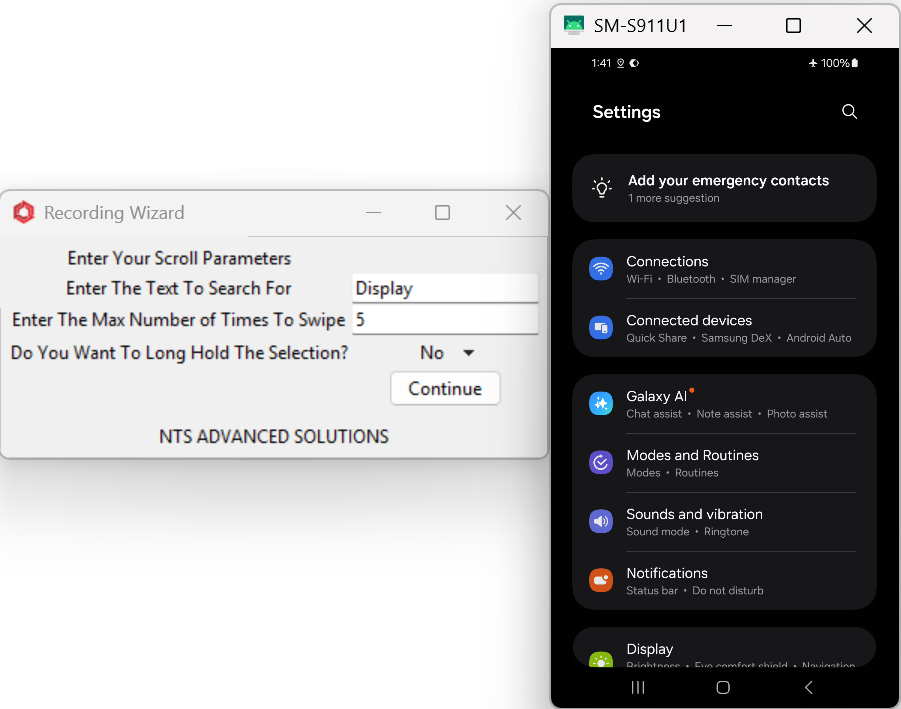Open Modes and Routines via its circular icon
Image resolution: width=901 pixels, height=709 pixels.
pyautogui.click(x=601, y=463)
